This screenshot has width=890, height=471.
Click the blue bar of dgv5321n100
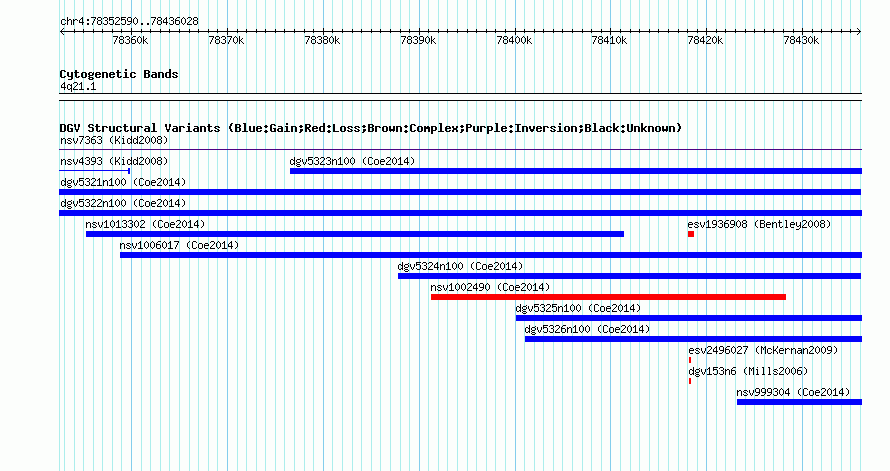(x=460, y=192)
